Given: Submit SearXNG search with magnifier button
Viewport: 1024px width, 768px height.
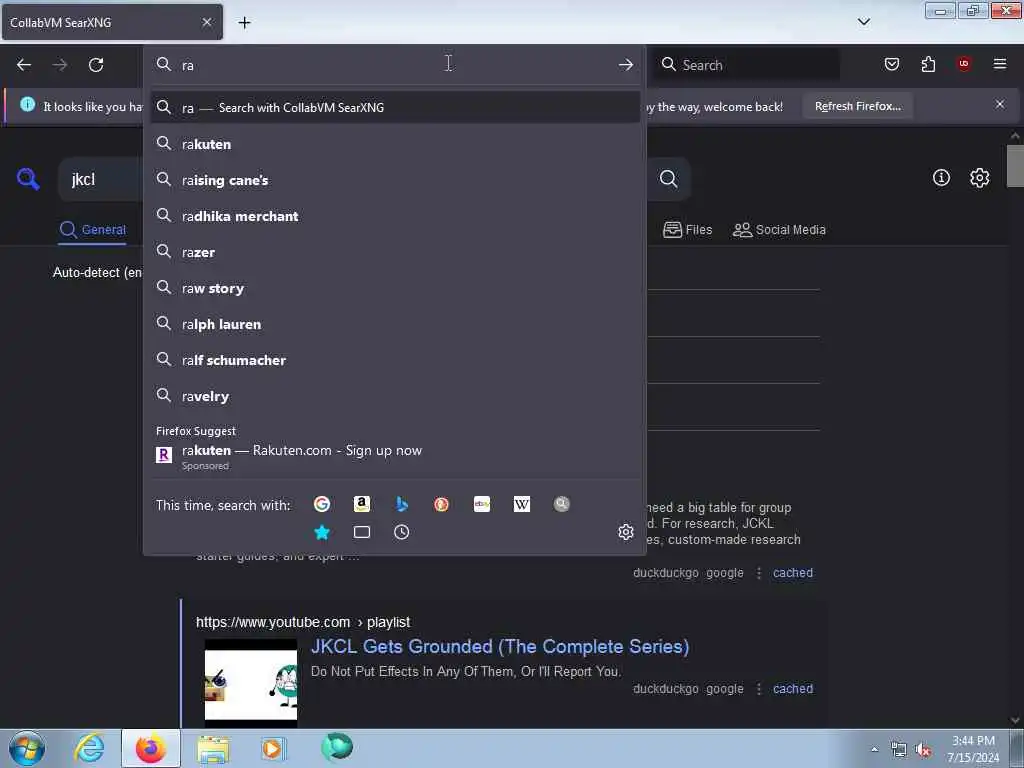Looking at the screenshot, I should [668, 179].
